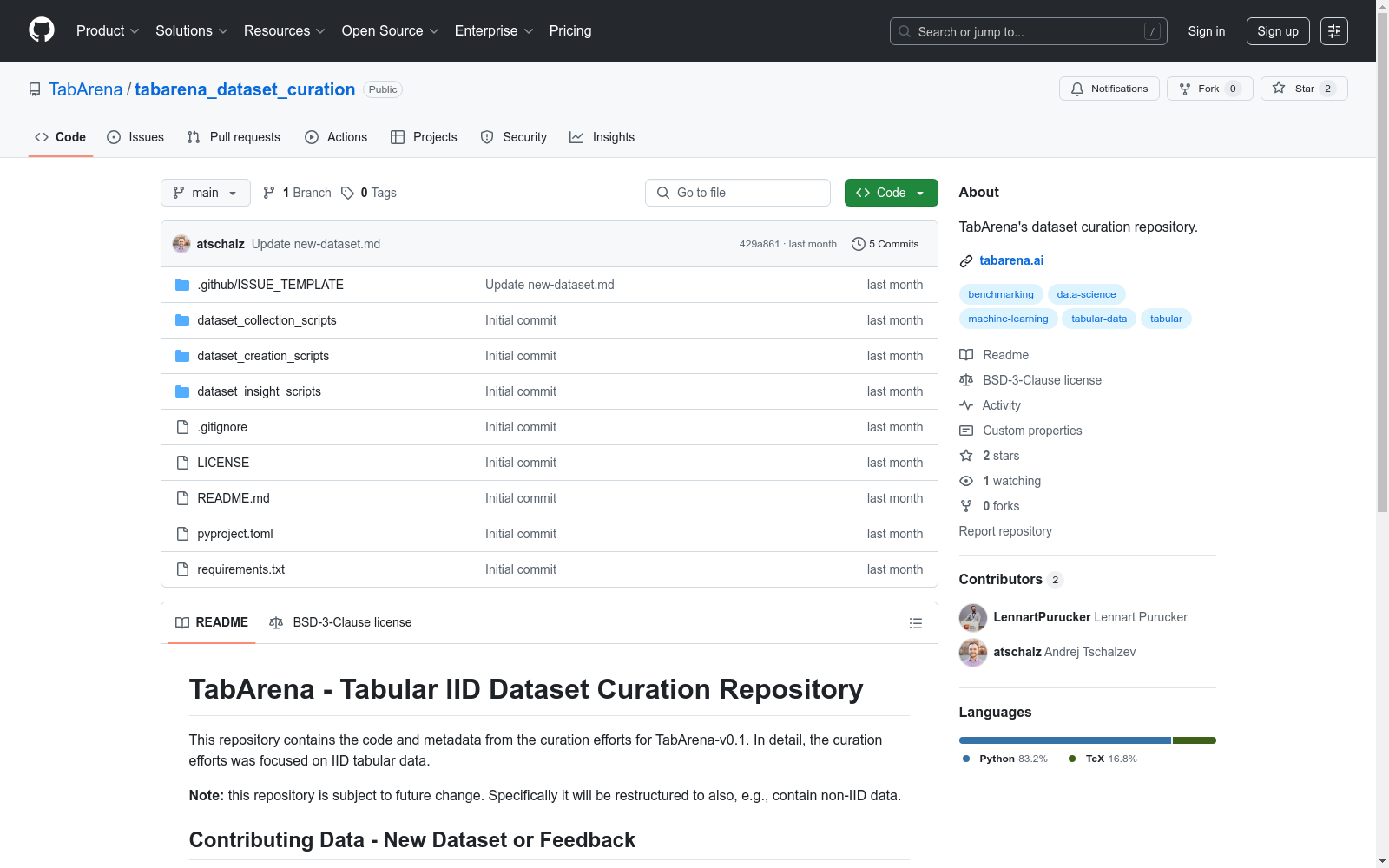The width and height of the screenshot is (1389, 868).
Task: Open the TabArena organization link
Action: 86,89
